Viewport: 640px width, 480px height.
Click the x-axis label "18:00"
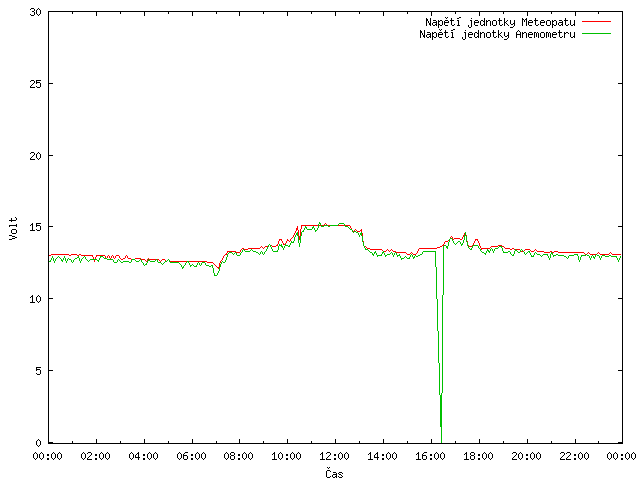(x=478, y=456)
